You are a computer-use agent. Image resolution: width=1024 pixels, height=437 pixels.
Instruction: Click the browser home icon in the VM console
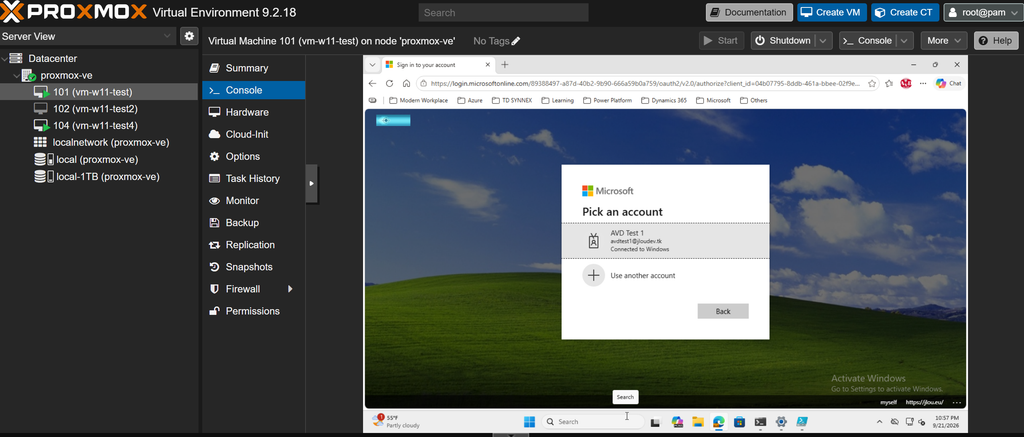click(x=406, y=84)
